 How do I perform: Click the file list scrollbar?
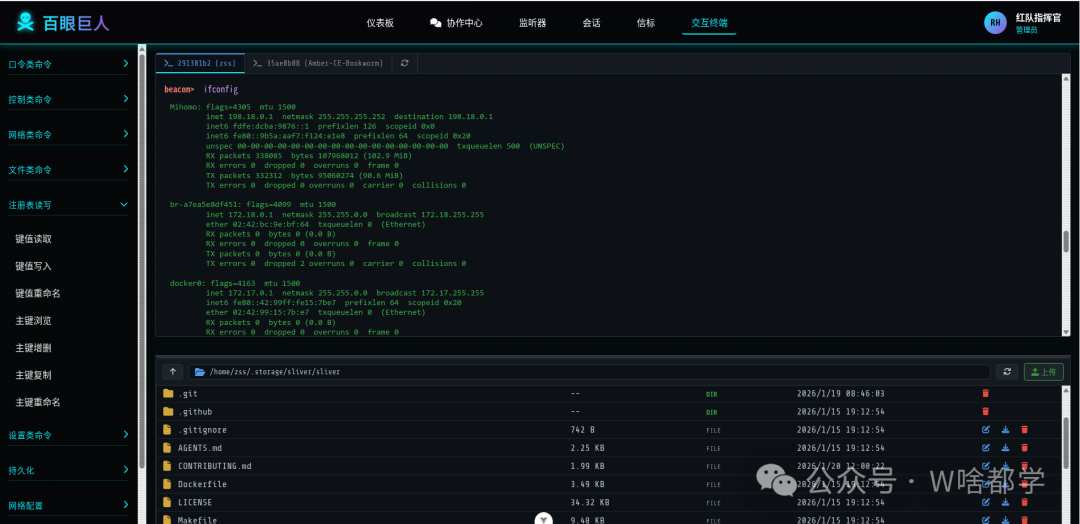pyautogui.click(x=1066, y=443)
